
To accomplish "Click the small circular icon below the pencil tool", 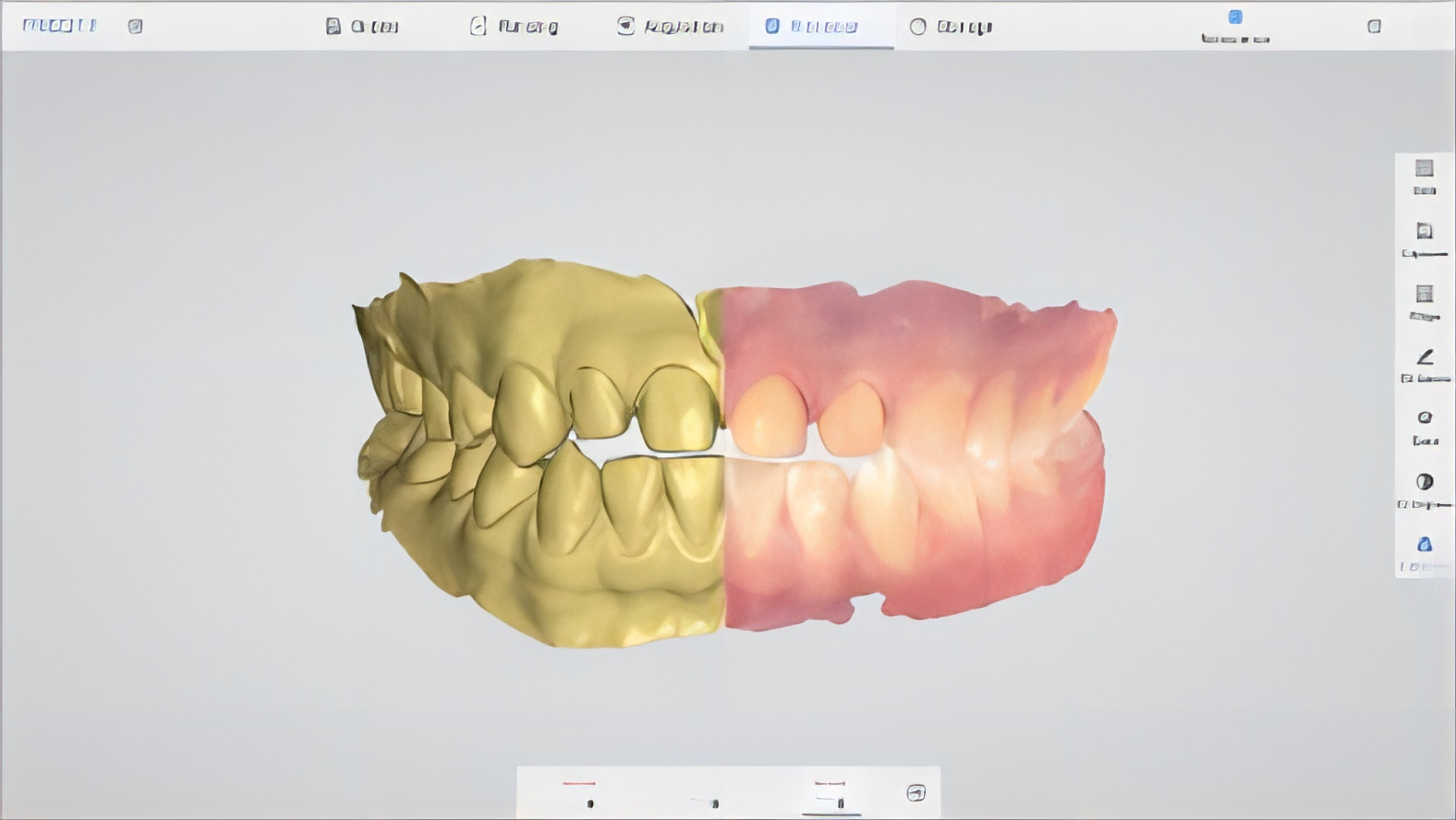I will [1424, 417].
